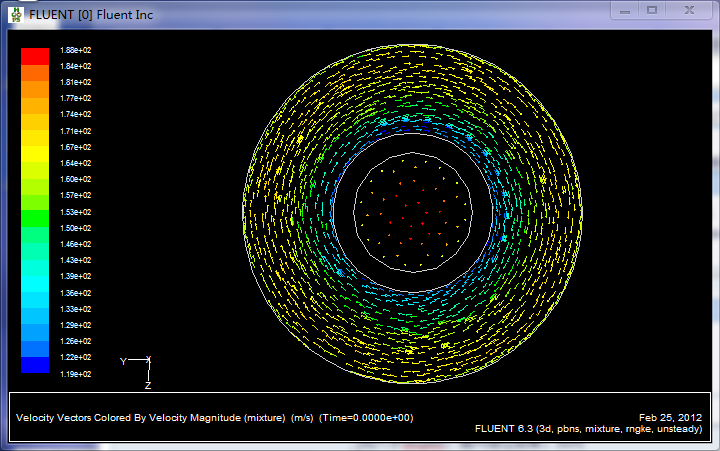This screenshot has width=720, height=451.
Task: Select the 1.36e+02 legend value
Action: point(76,293)
